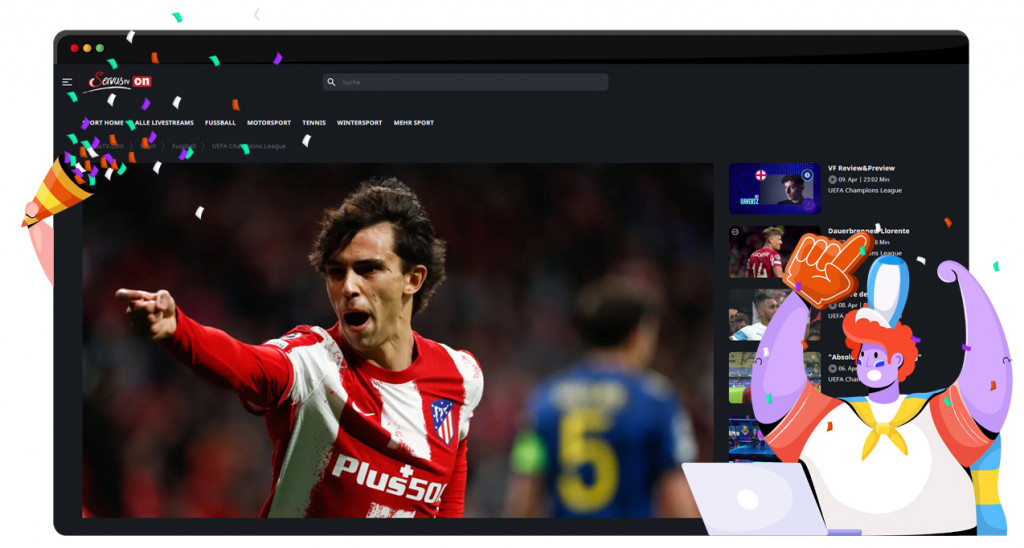Open the hamburger menu beside the ServusTV logo

67,82
